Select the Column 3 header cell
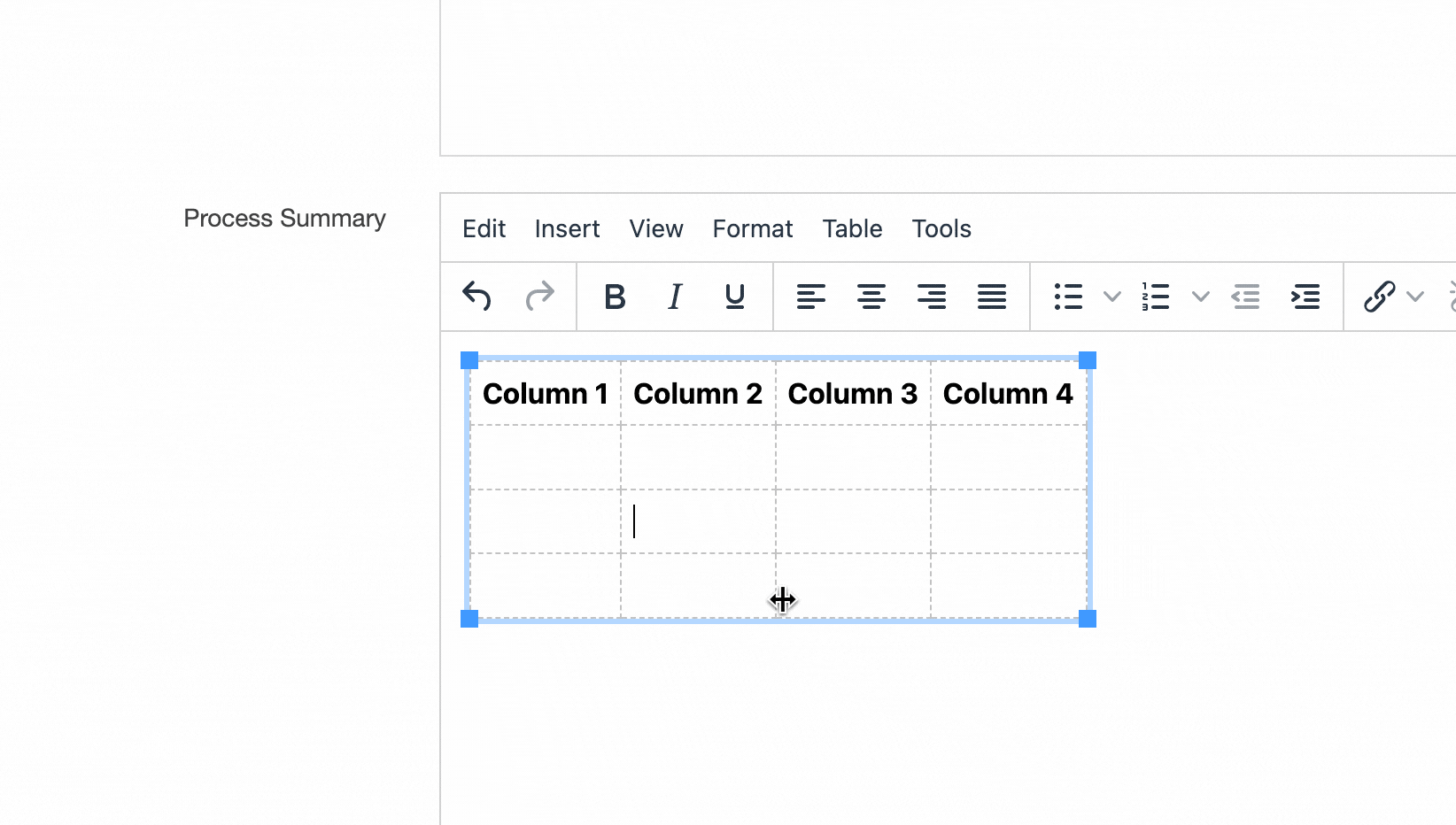 coord(852,393)
